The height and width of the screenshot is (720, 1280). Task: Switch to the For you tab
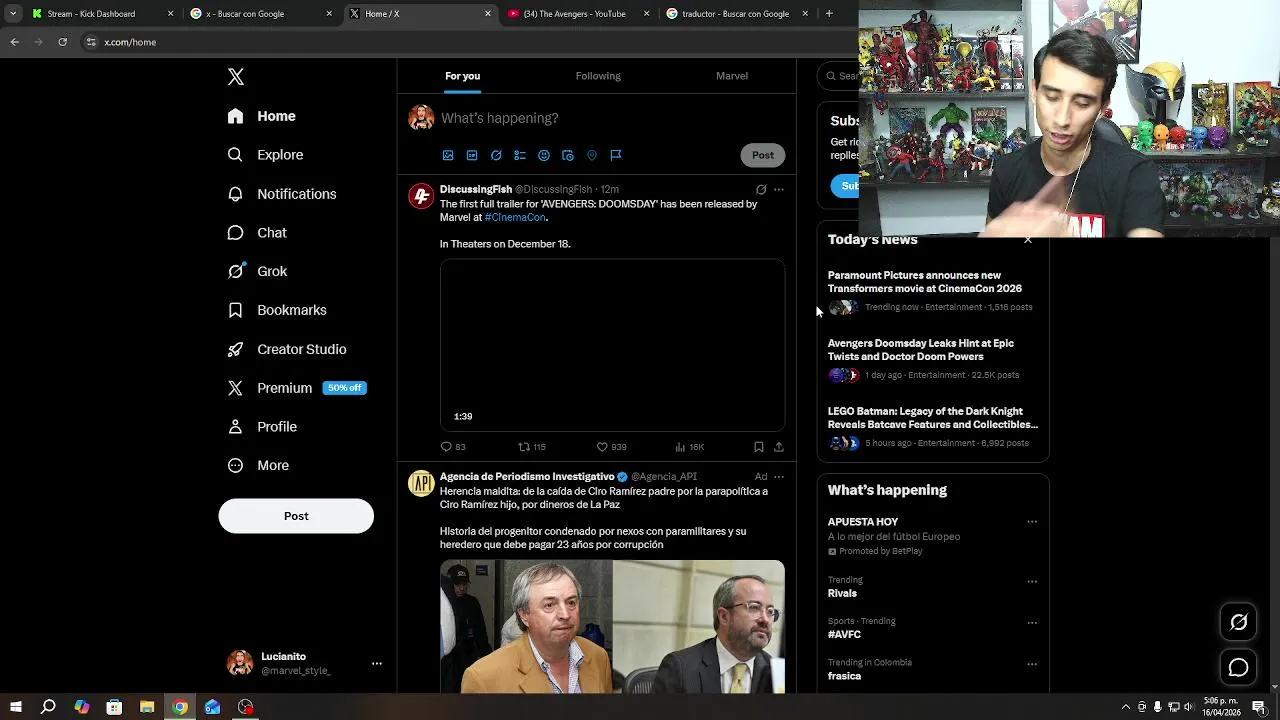click(462, 76)
